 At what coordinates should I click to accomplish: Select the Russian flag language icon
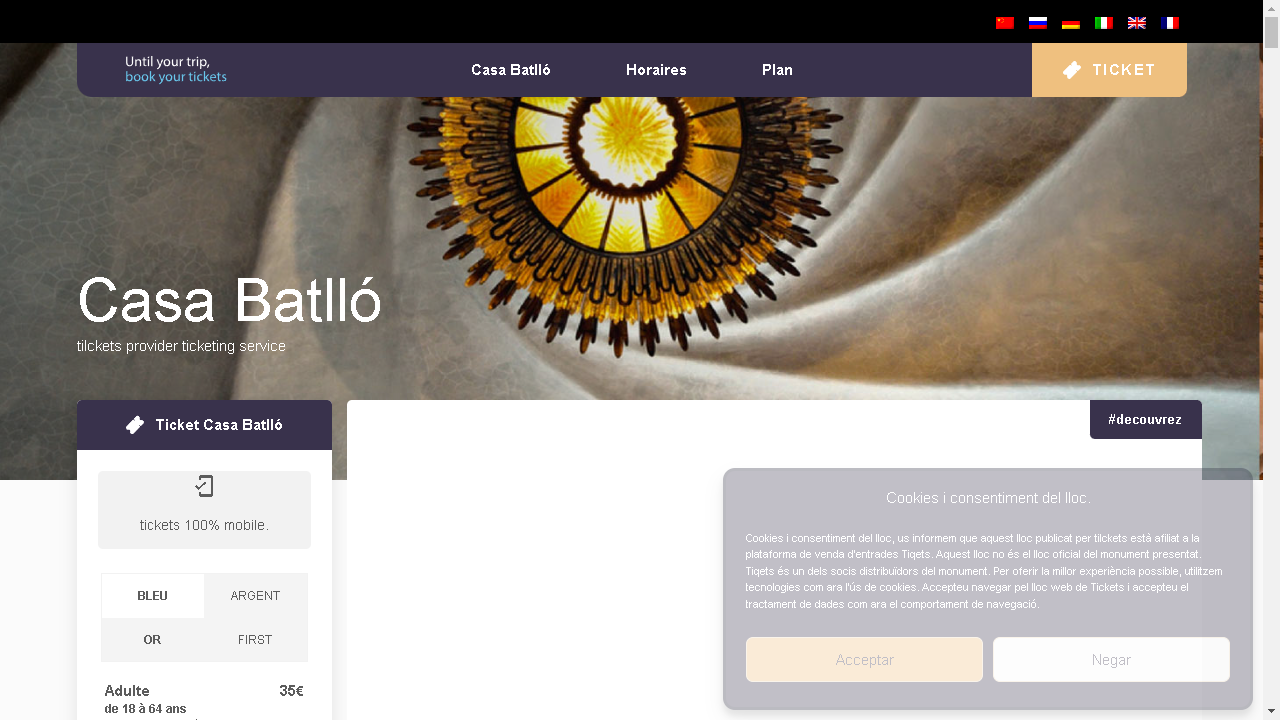click(1038, 23)
